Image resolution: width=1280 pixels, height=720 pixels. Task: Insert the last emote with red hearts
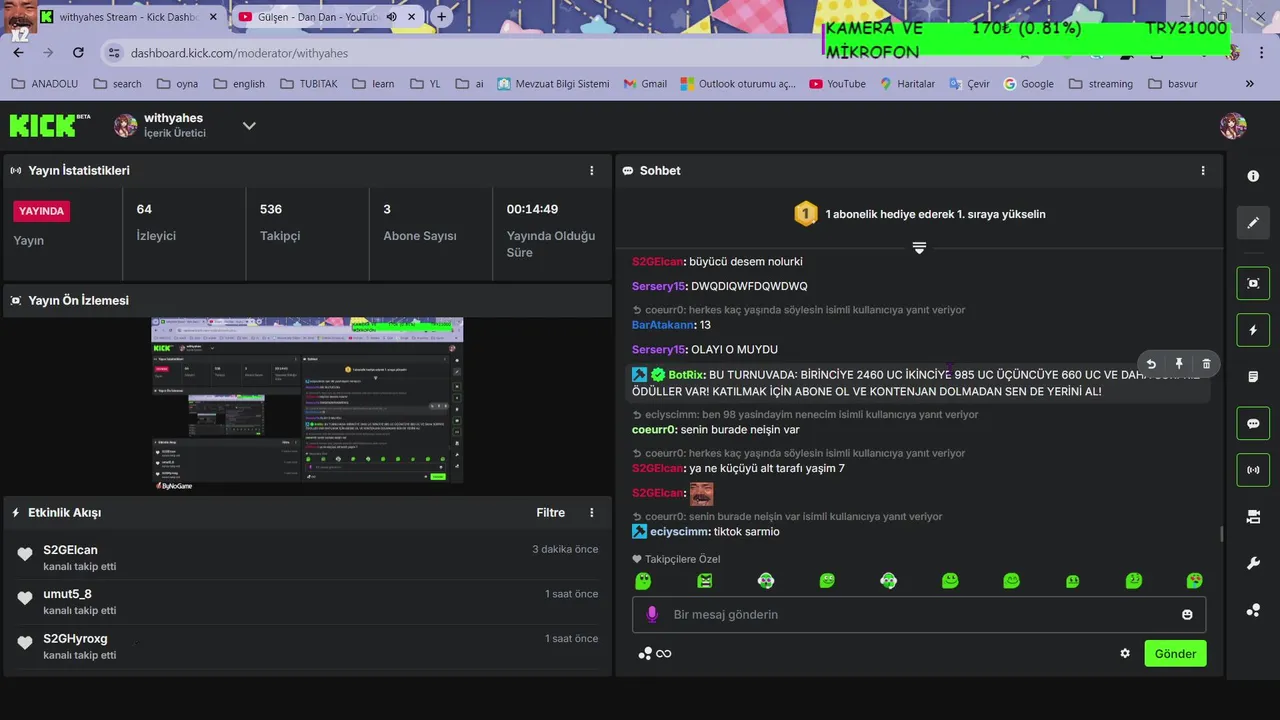pos(1194,581)
